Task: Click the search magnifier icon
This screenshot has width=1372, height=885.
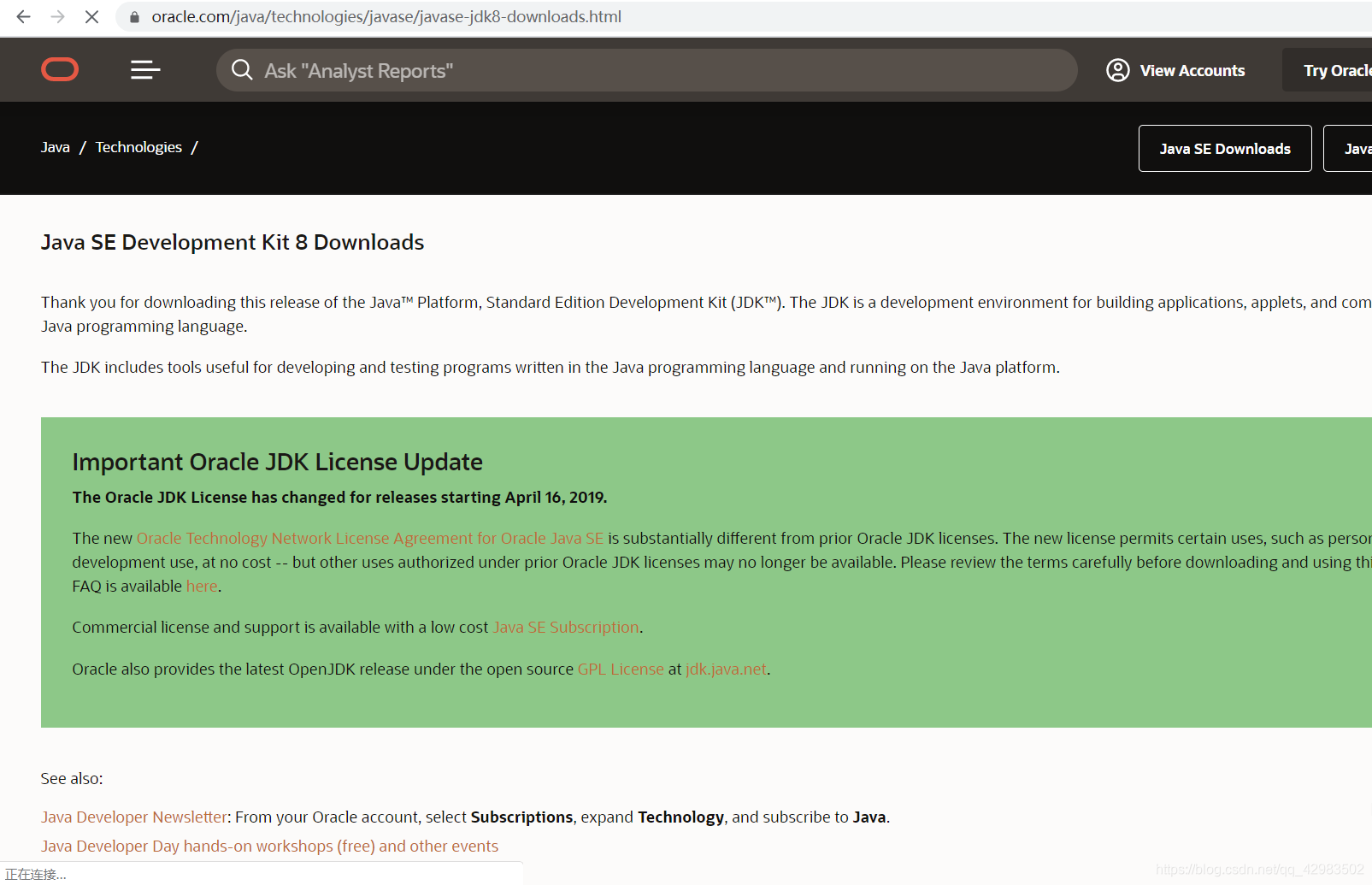Action: pyautogui.click(x=242, y=70)
